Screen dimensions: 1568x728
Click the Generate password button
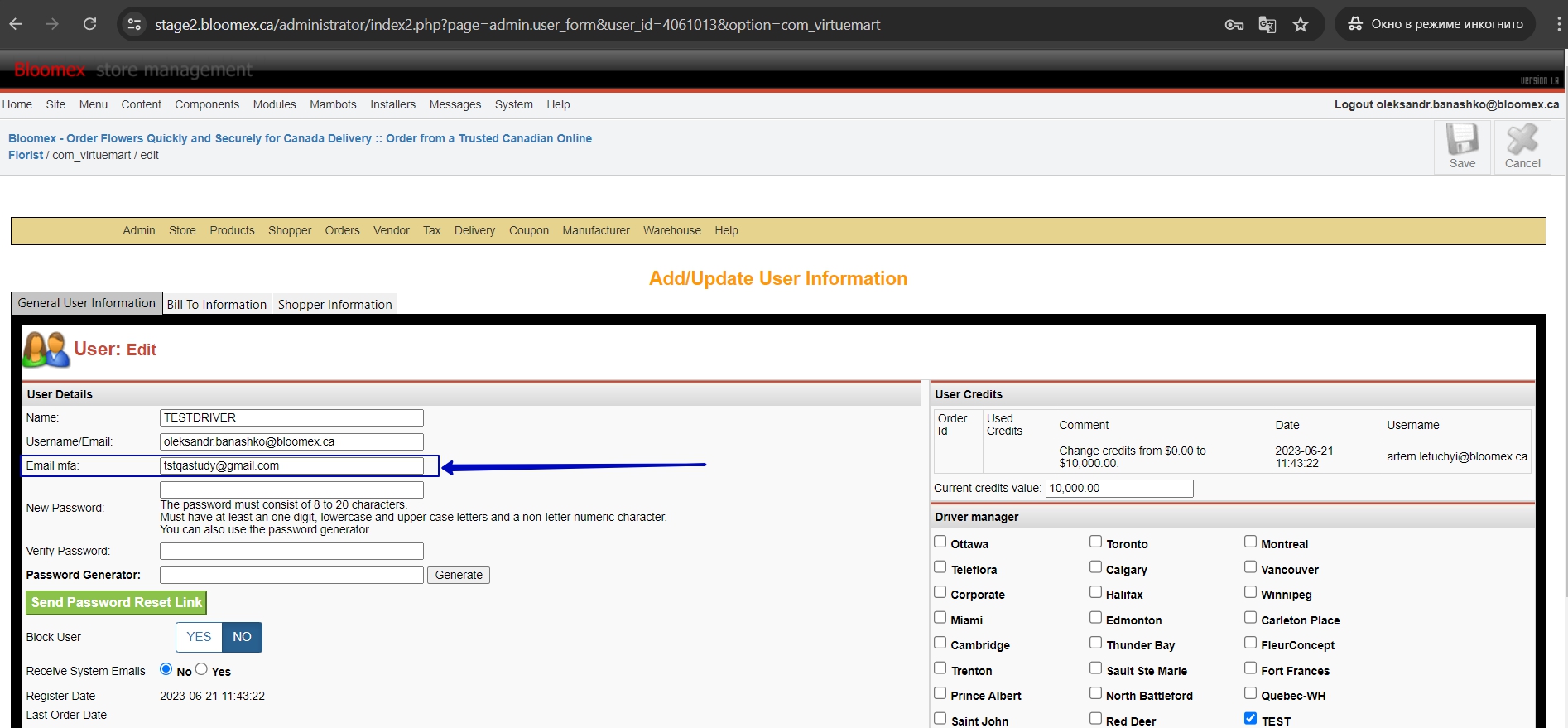click(459, 575)
